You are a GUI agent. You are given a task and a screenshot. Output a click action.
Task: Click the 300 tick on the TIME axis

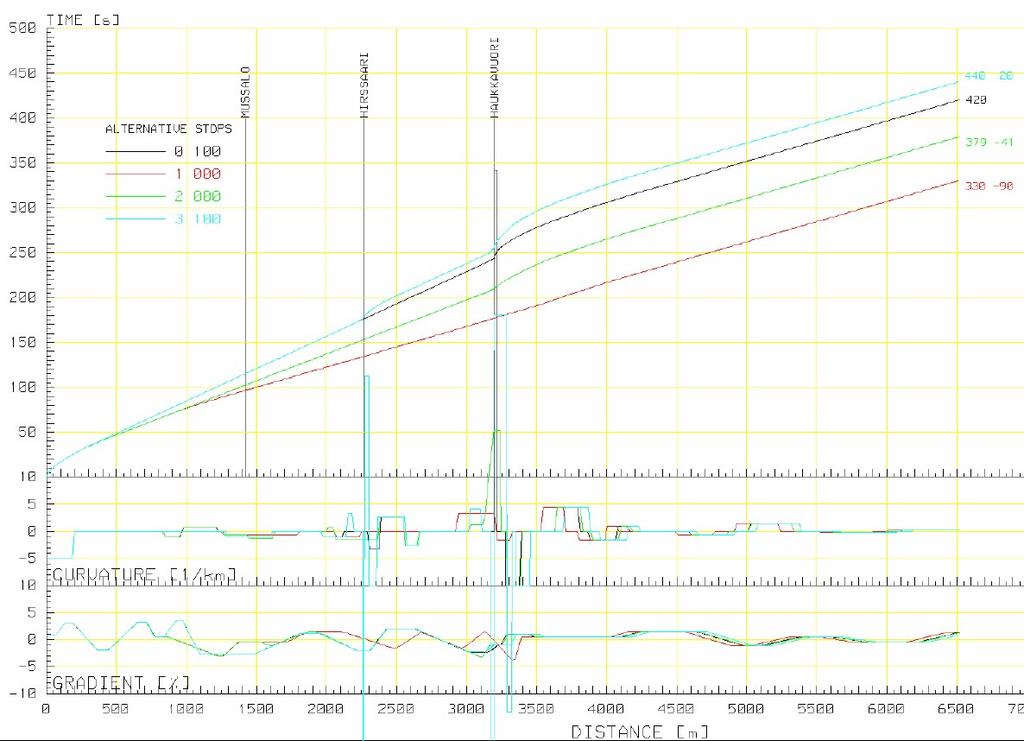click(x=23, y=208)
